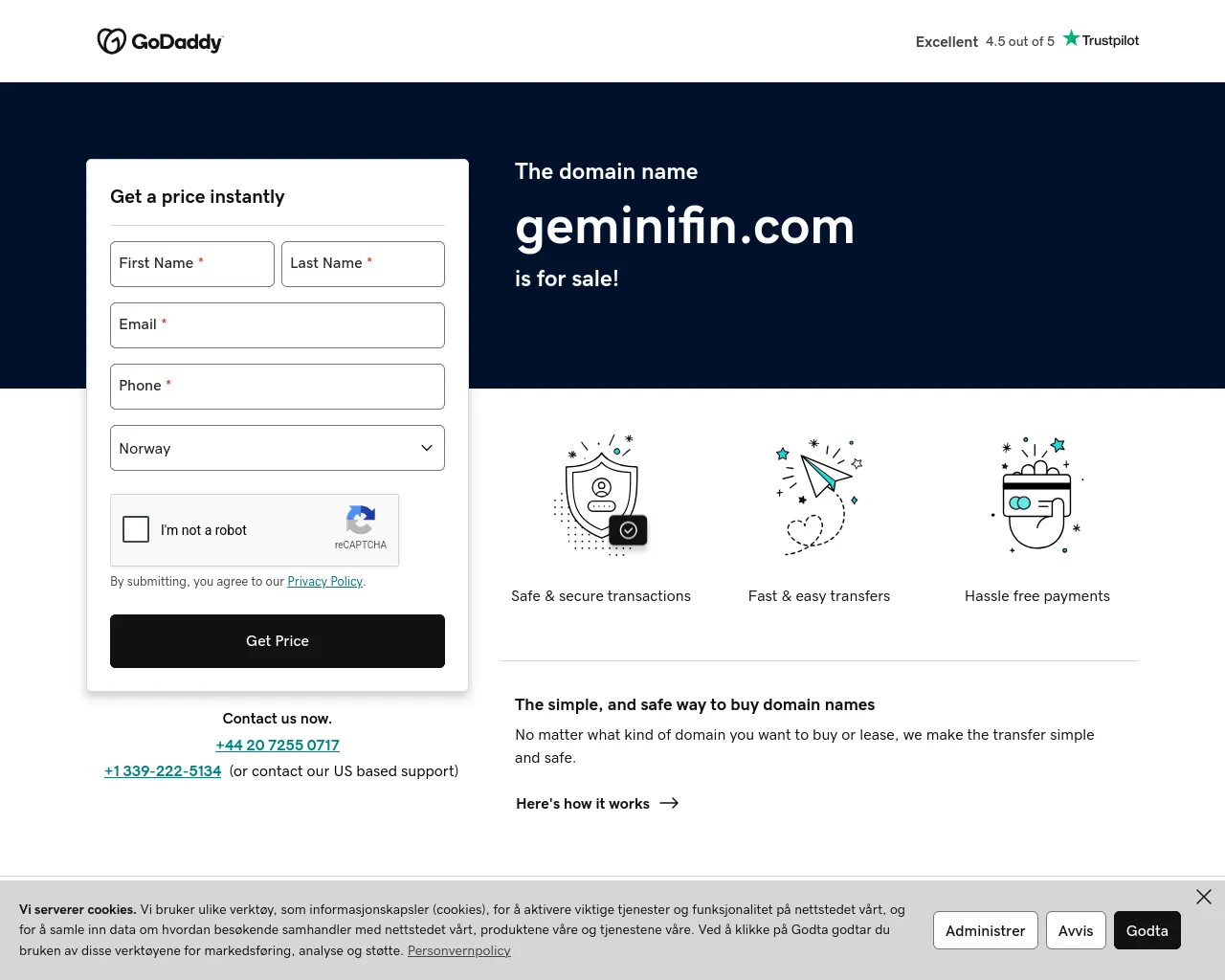Decline cookies with the Avvis button
Screen dimensions: 1225x980
point(1076,930)
